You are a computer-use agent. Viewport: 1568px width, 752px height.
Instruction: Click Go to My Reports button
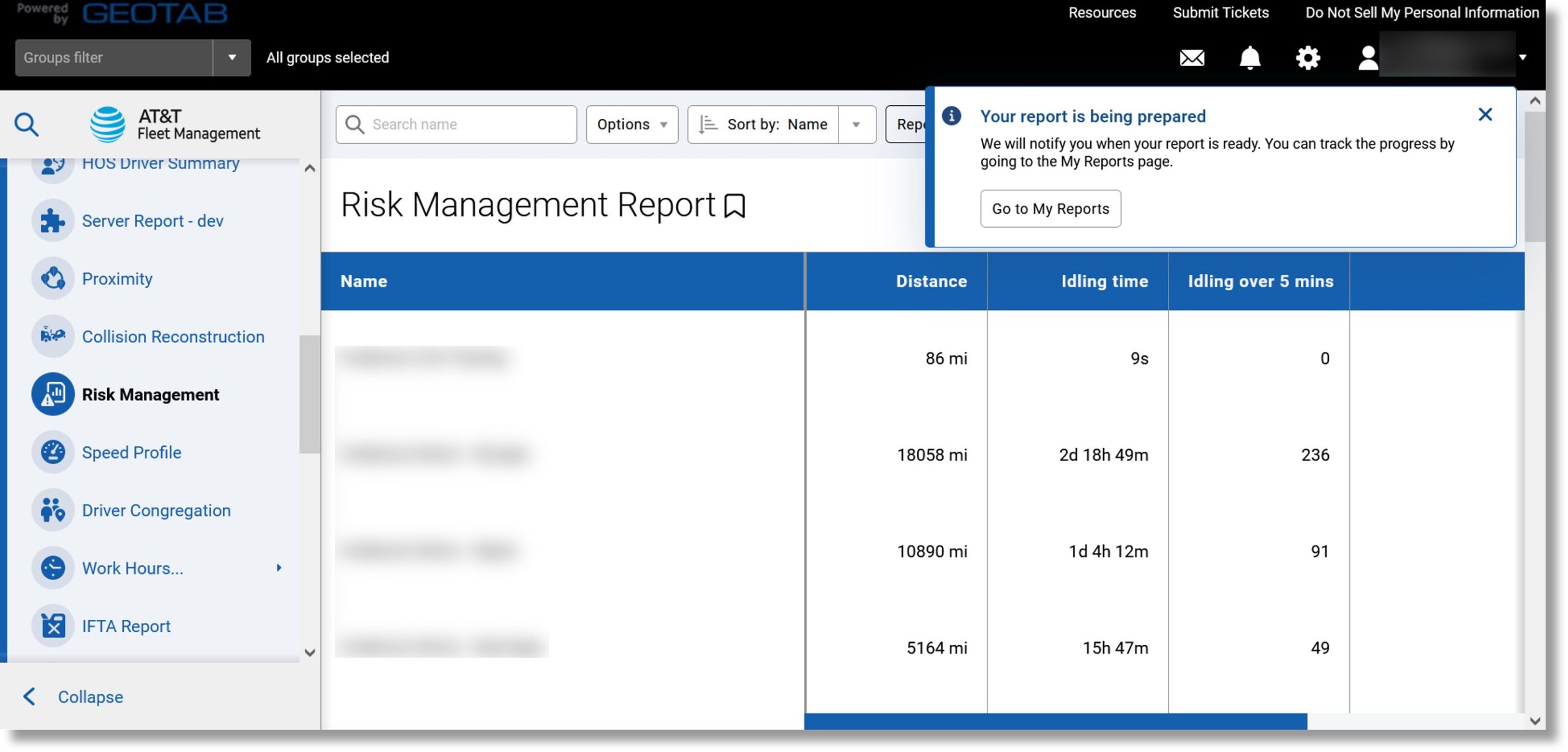click(1050, 209)
